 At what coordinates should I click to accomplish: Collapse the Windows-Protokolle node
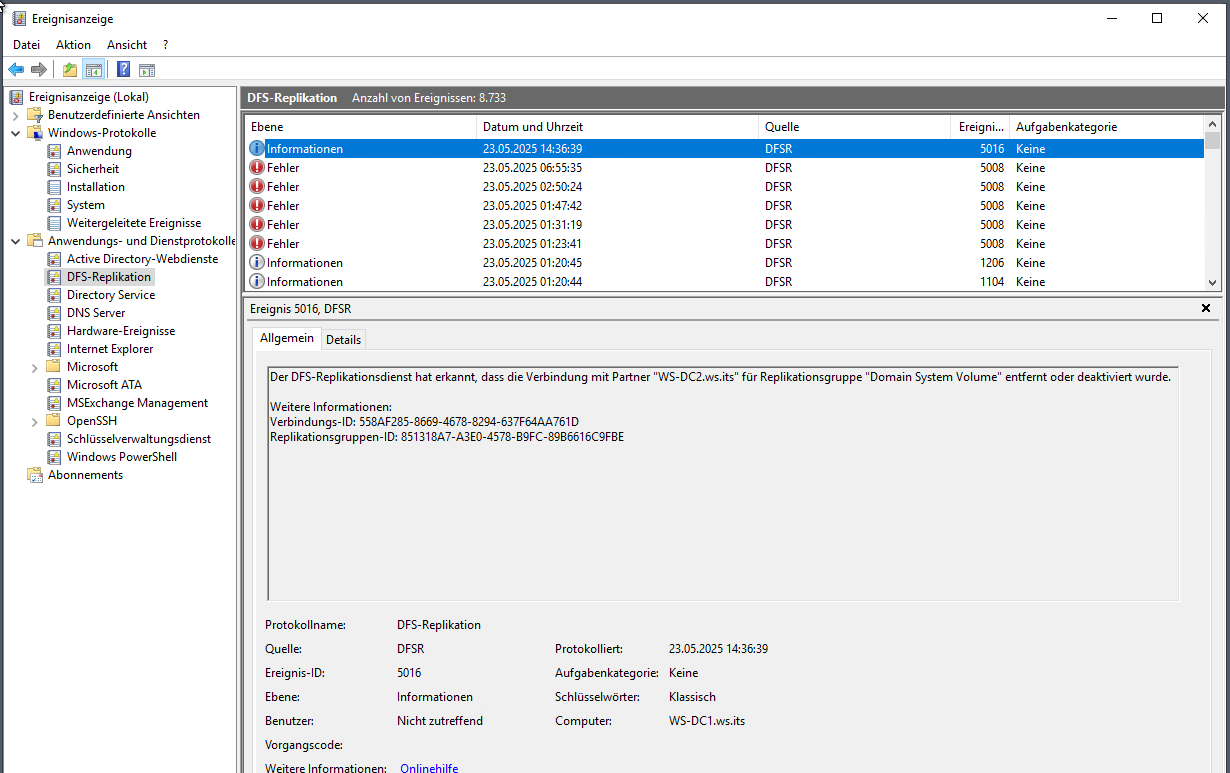click(15, 133)
